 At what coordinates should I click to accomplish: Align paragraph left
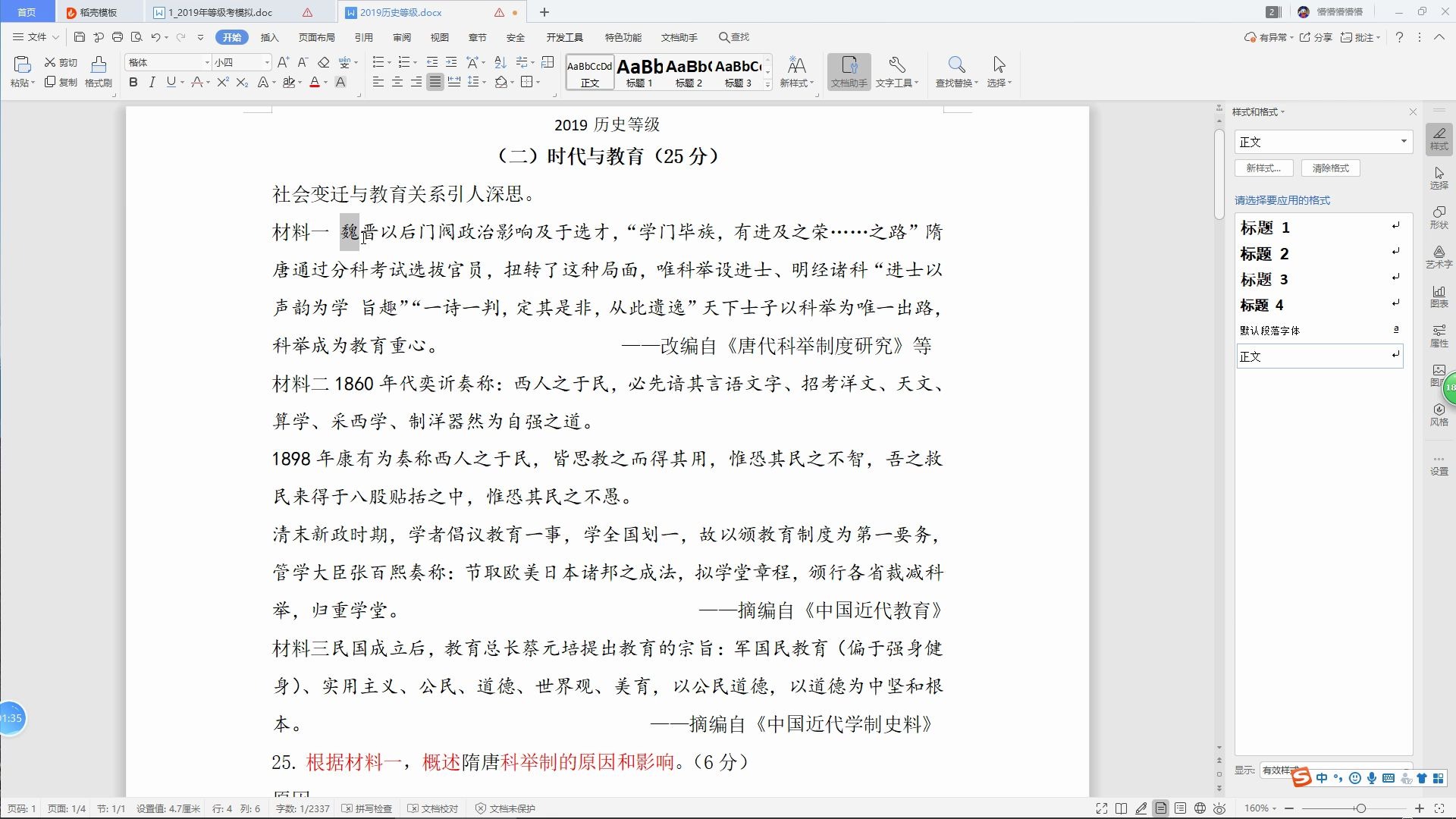click(x=378, y=82)
